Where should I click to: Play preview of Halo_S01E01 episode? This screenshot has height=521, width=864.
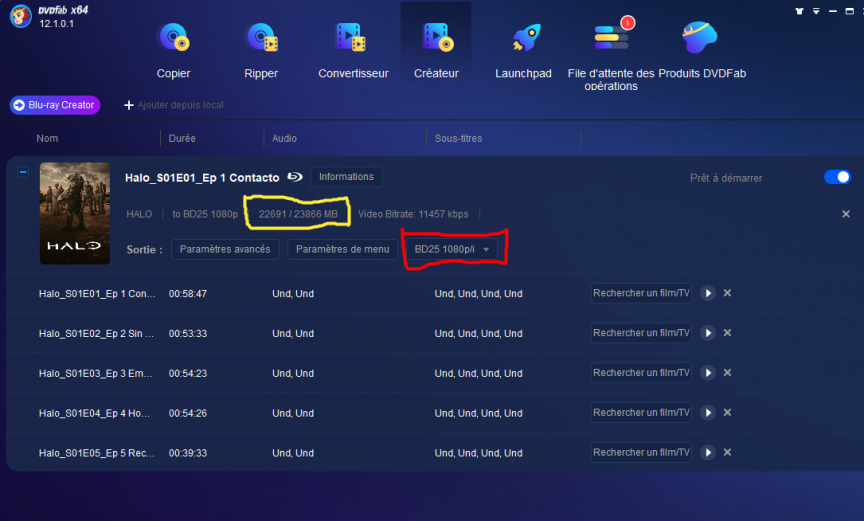coord(707,293)
